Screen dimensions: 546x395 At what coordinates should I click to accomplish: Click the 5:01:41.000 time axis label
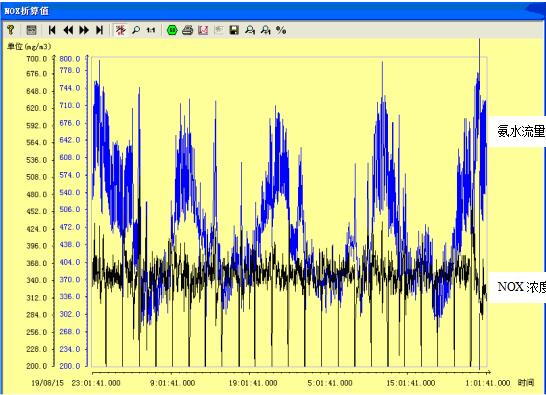[330, 383]
